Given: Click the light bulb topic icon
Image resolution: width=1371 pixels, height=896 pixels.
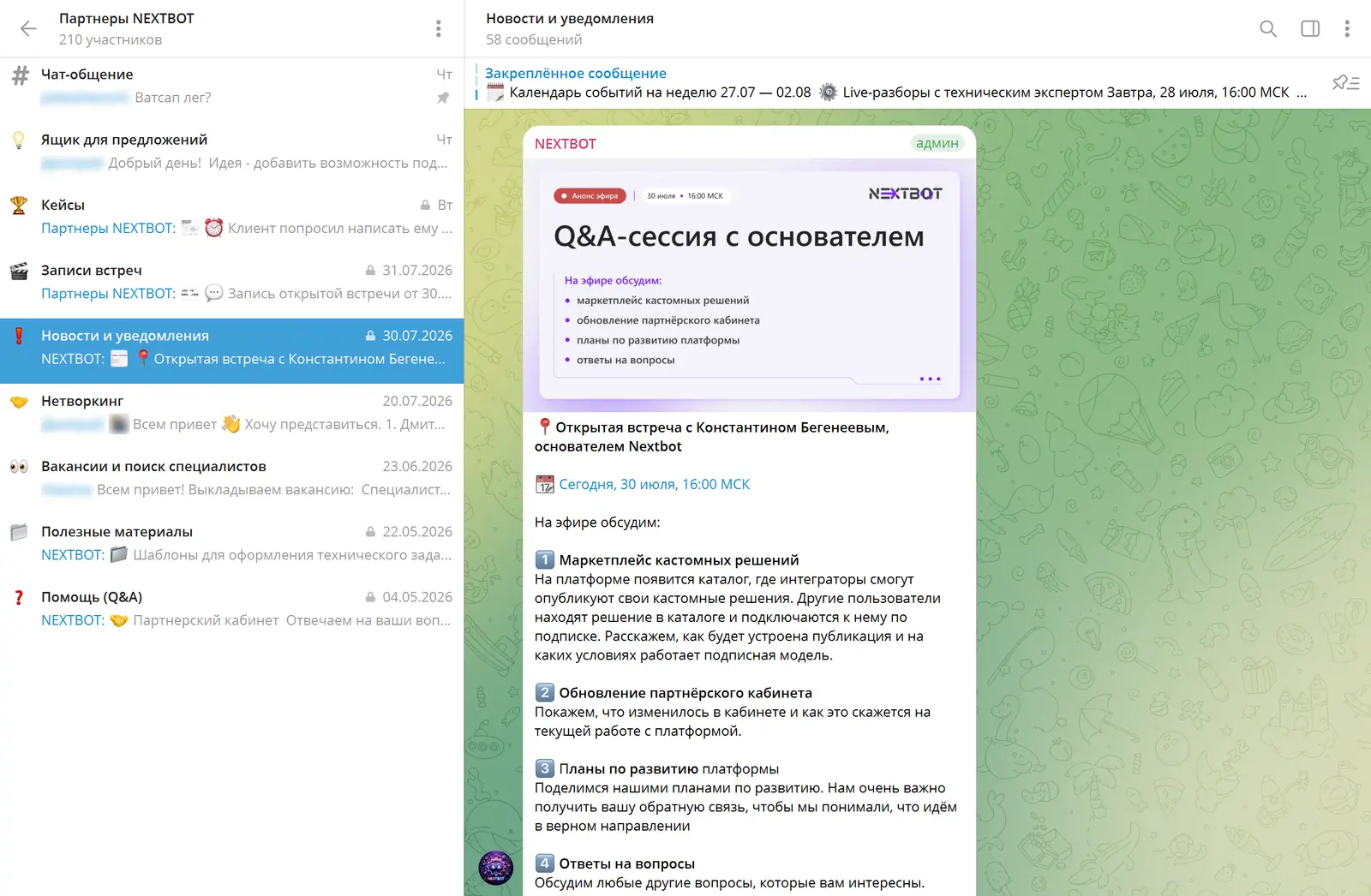Looking at the screenshot, I should pyautogui.click(x=19, y=140).
